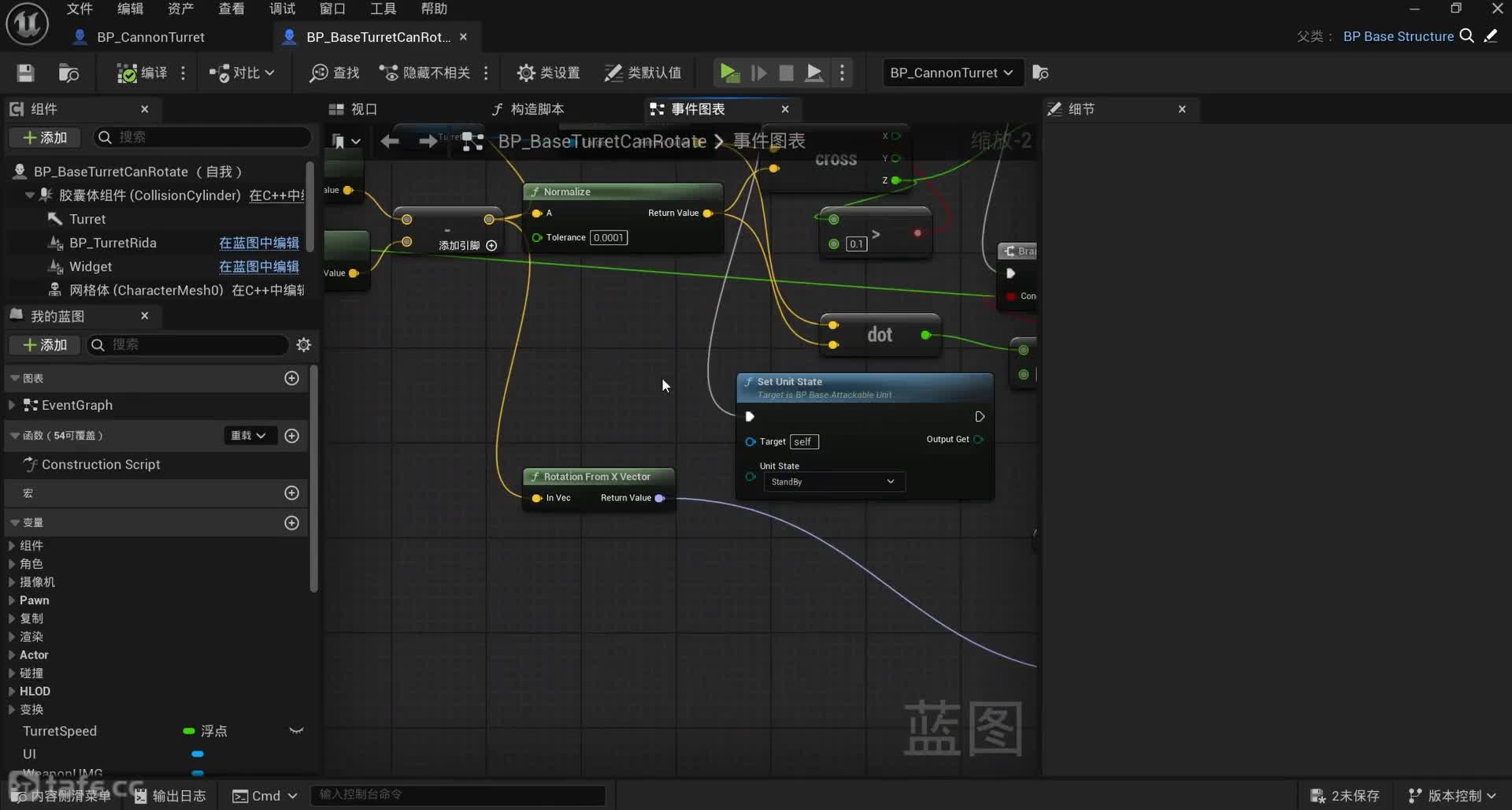The image size is (1512, 810).
Task: Toggle the TurretSpeed variable visibility eye
Action: pyautogui.click(x=296, y=731)
